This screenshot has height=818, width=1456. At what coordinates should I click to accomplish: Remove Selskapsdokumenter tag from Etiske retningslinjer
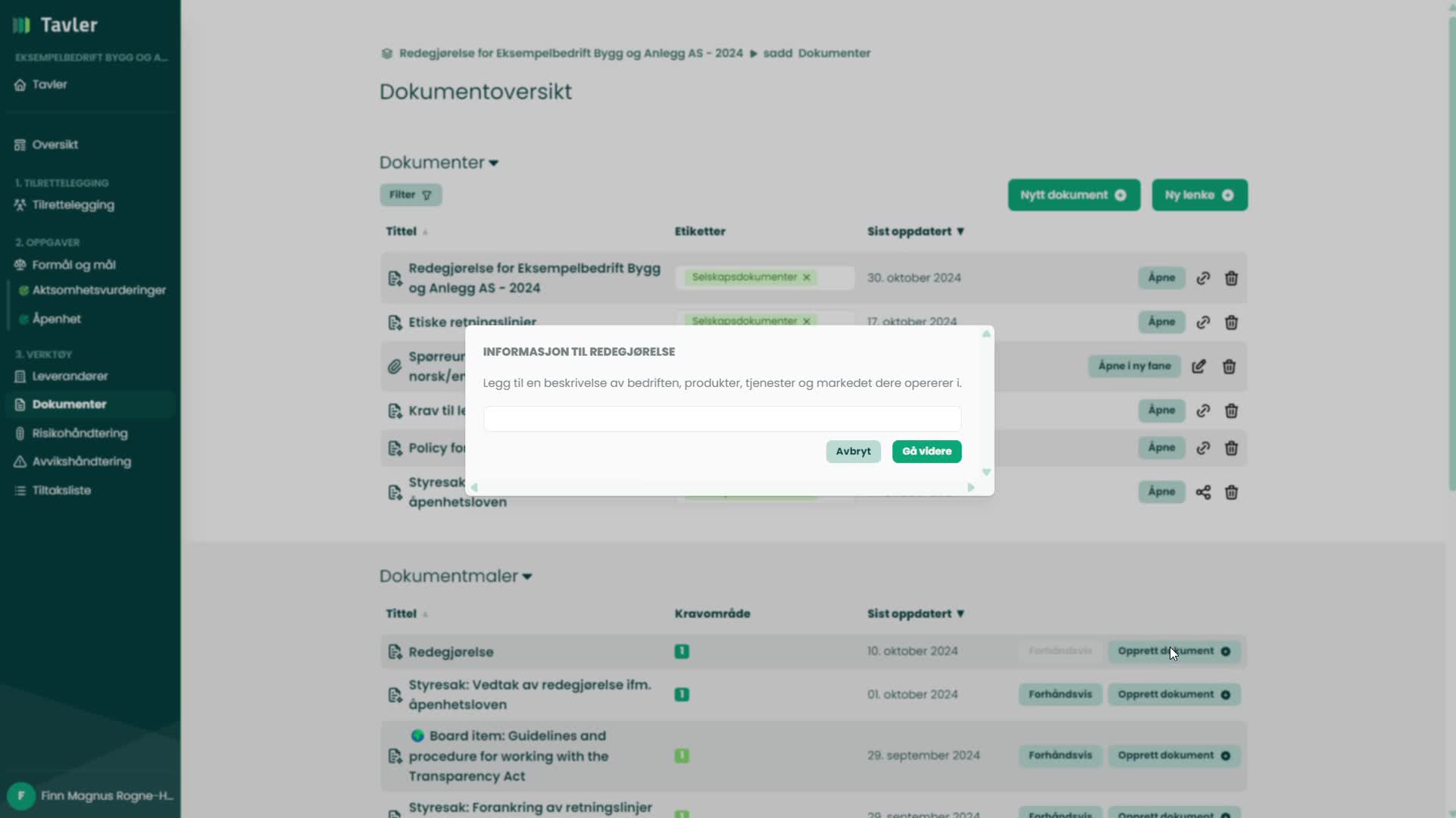(x=807, y=321)
